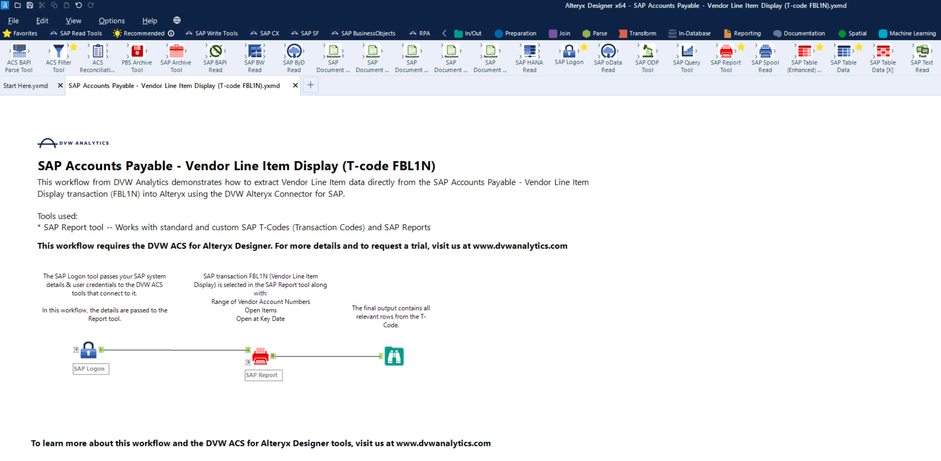
Task: Open the Join tool category
Action: pyautogui.click(x=559, y=34)
